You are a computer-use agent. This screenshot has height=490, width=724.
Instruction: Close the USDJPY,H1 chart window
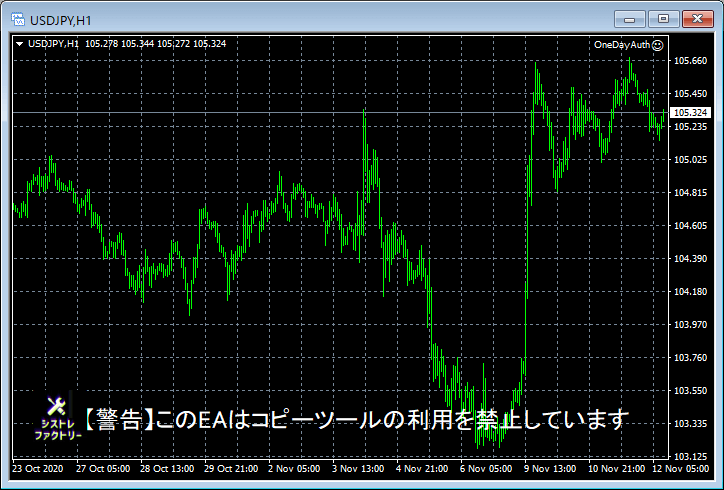(x=698, y=19)
